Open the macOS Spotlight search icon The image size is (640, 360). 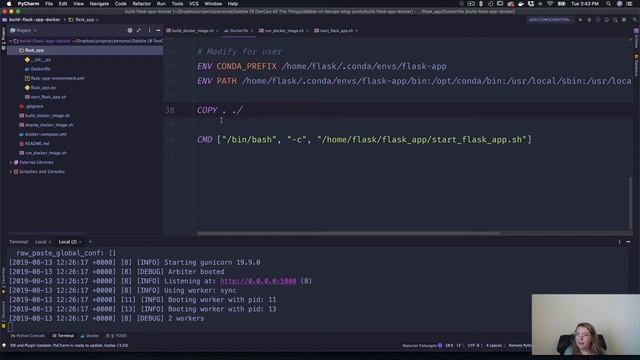[609, 4]
